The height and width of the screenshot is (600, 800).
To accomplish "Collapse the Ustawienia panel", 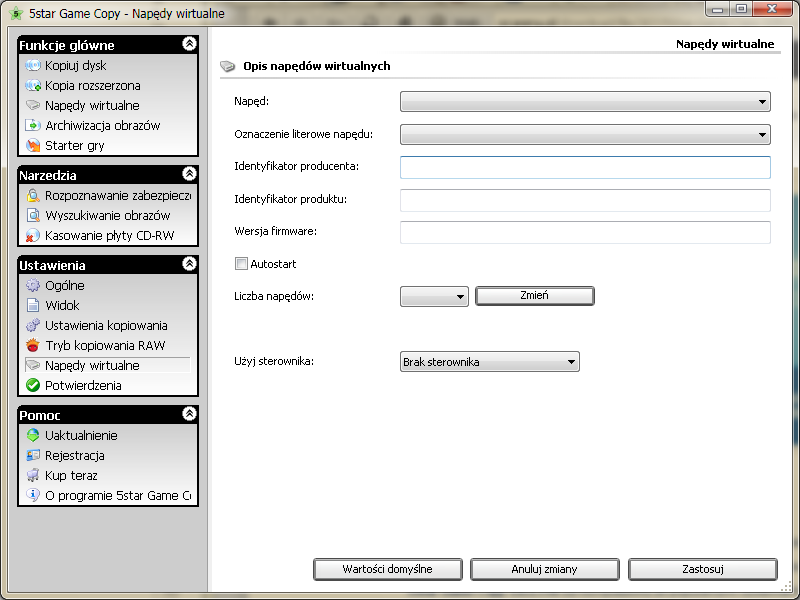I will (x=189, y=264).
